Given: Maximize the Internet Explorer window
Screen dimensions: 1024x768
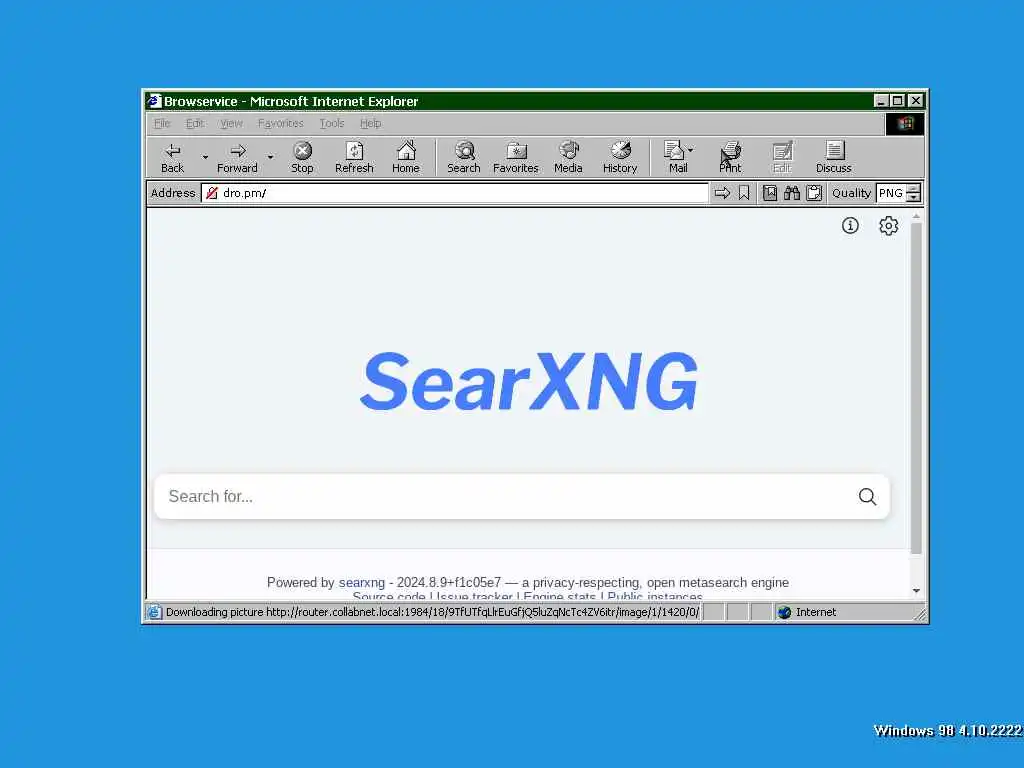Looking at the screenshot, I should pos(898,101).
